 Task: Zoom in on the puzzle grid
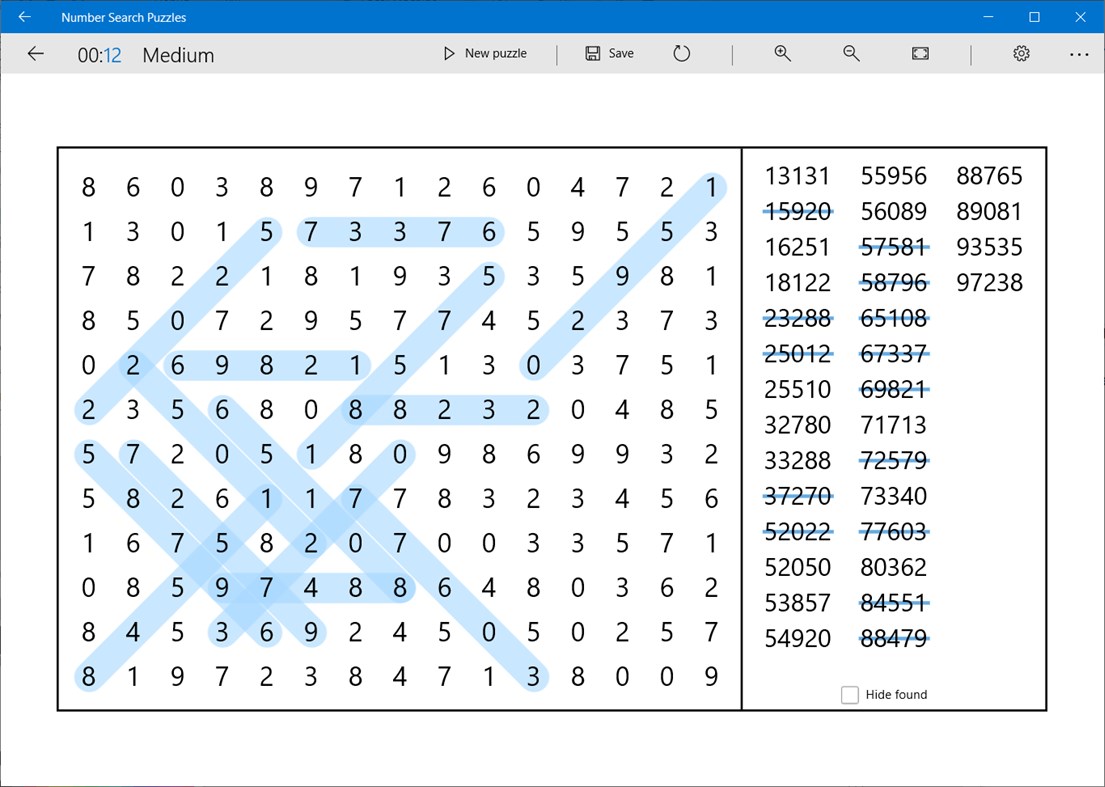coord(783,53)
